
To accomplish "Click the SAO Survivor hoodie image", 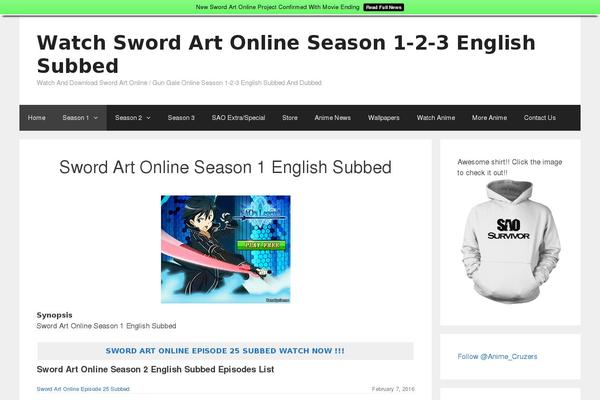I will pyautogui.click(x=510, y=242).
